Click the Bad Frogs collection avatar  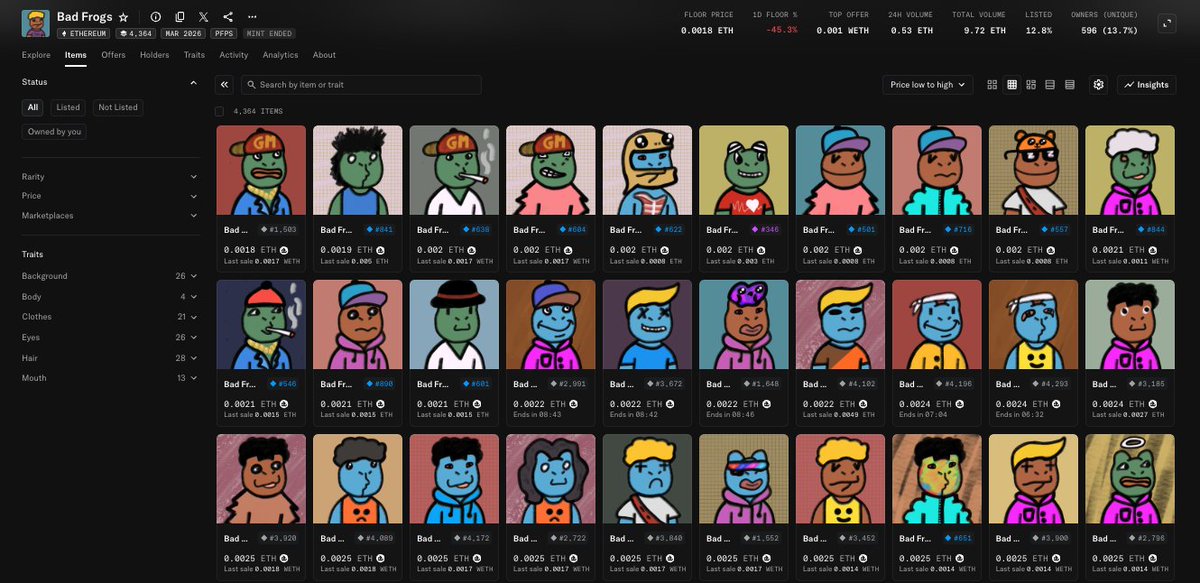pos(35,23)
